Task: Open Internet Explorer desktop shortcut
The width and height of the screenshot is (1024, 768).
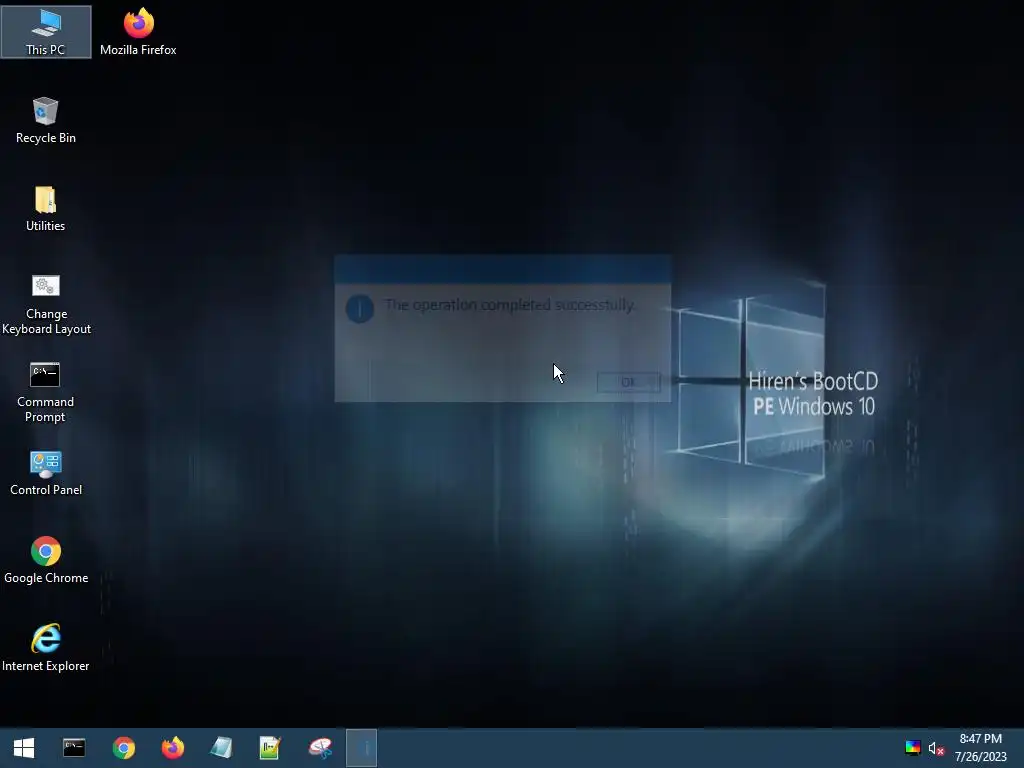Action: click(x=46, y=648)
